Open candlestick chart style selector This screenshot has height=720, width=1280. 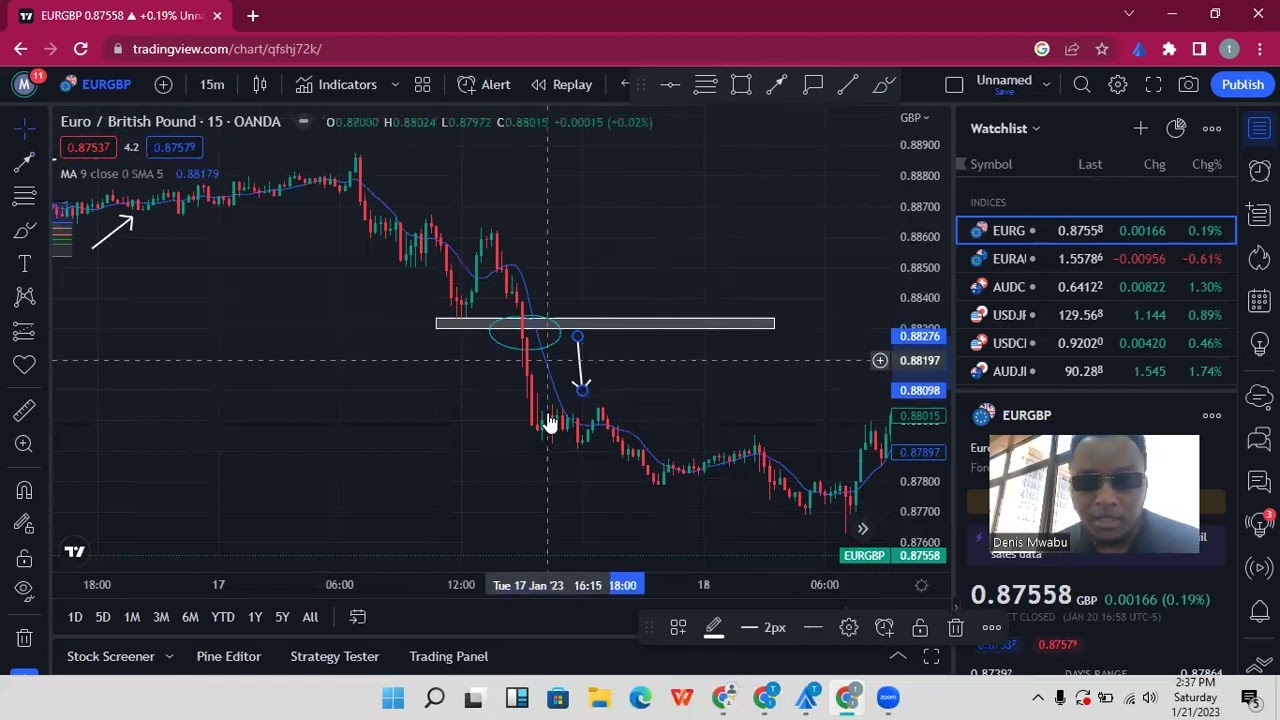click(260, 85)
